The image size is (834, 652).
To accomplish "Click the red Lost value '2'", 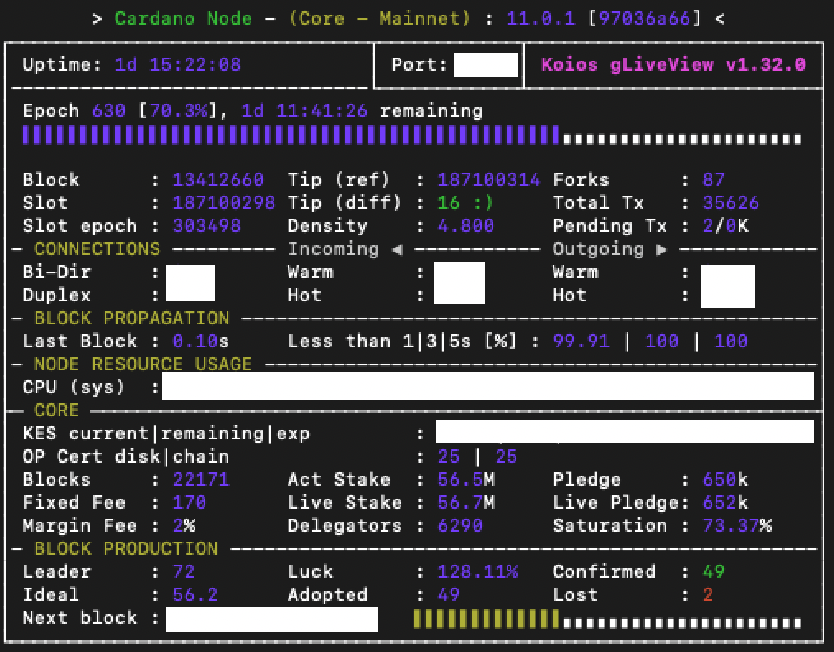I will 707,595.
